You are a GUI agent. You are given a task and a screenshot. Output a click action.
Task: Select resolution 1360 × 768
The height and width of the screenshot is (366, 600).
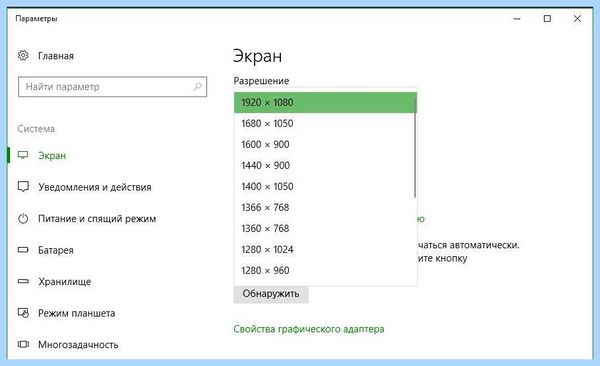(x=325, y=229)
